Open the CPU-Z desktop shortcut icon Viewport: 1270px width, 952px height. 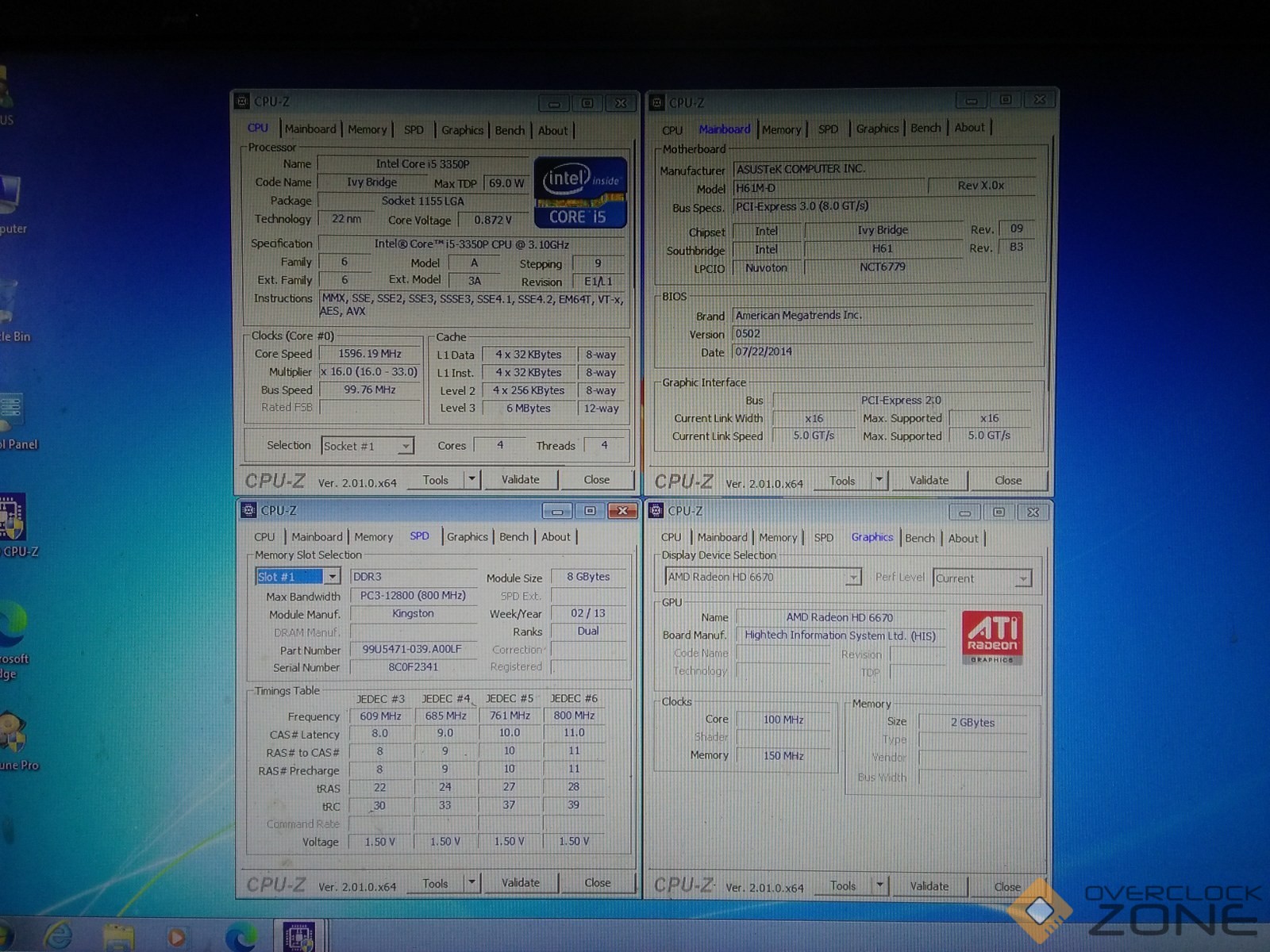[x=13, y=524]
